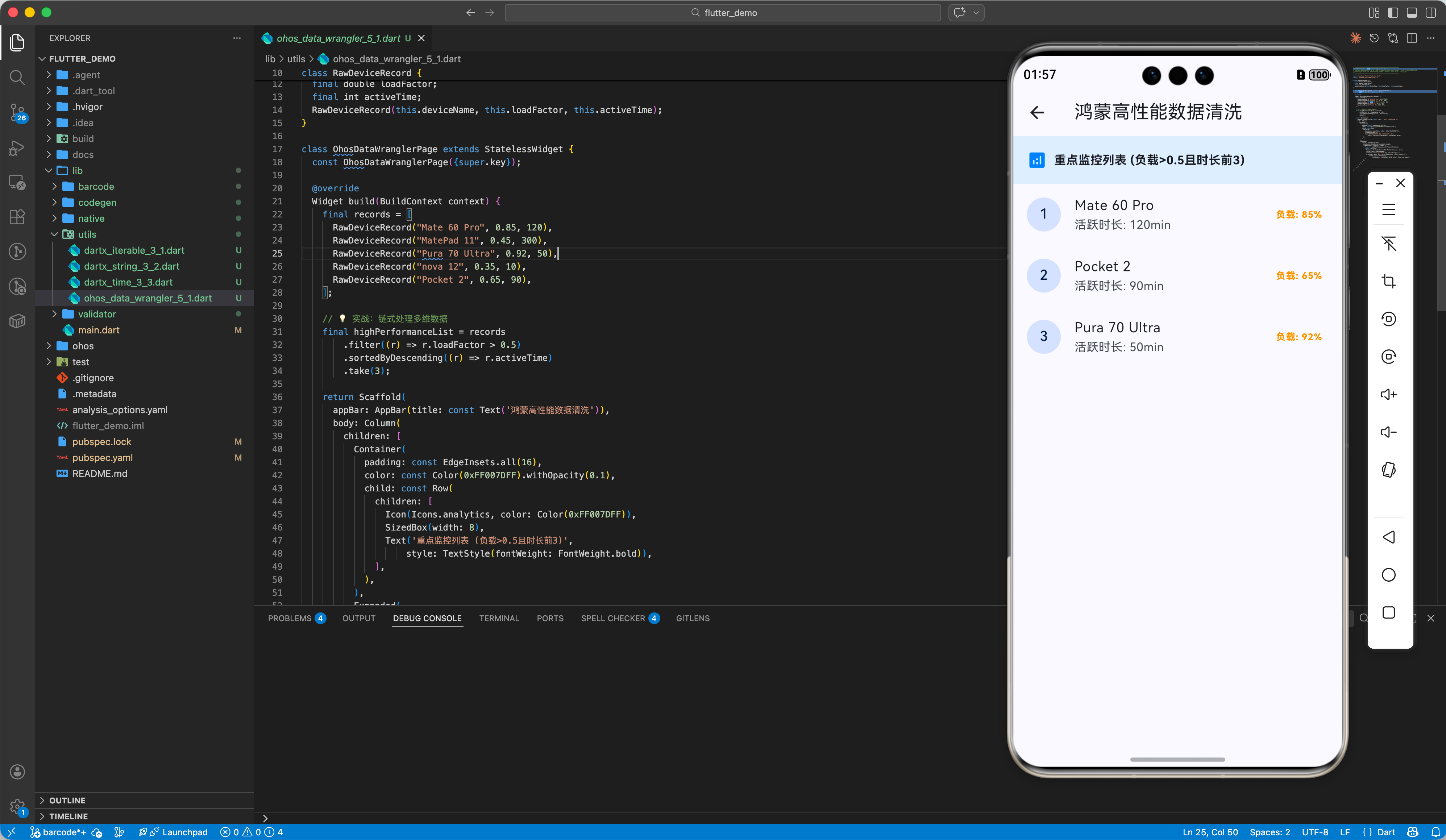Open the Extensions view icon

tap(17, 217)
